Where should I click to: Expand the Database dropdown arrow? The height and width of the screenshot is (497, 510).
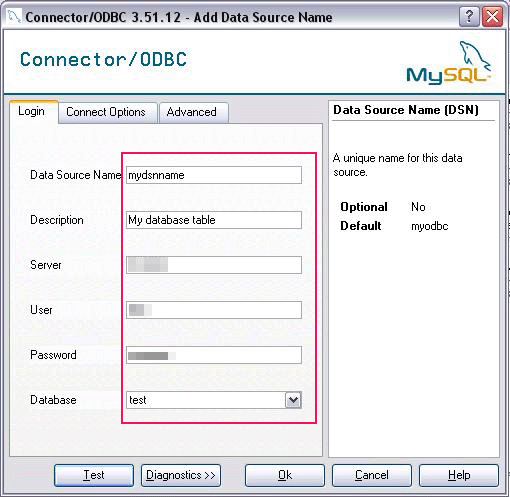click(x=293, y=400)
